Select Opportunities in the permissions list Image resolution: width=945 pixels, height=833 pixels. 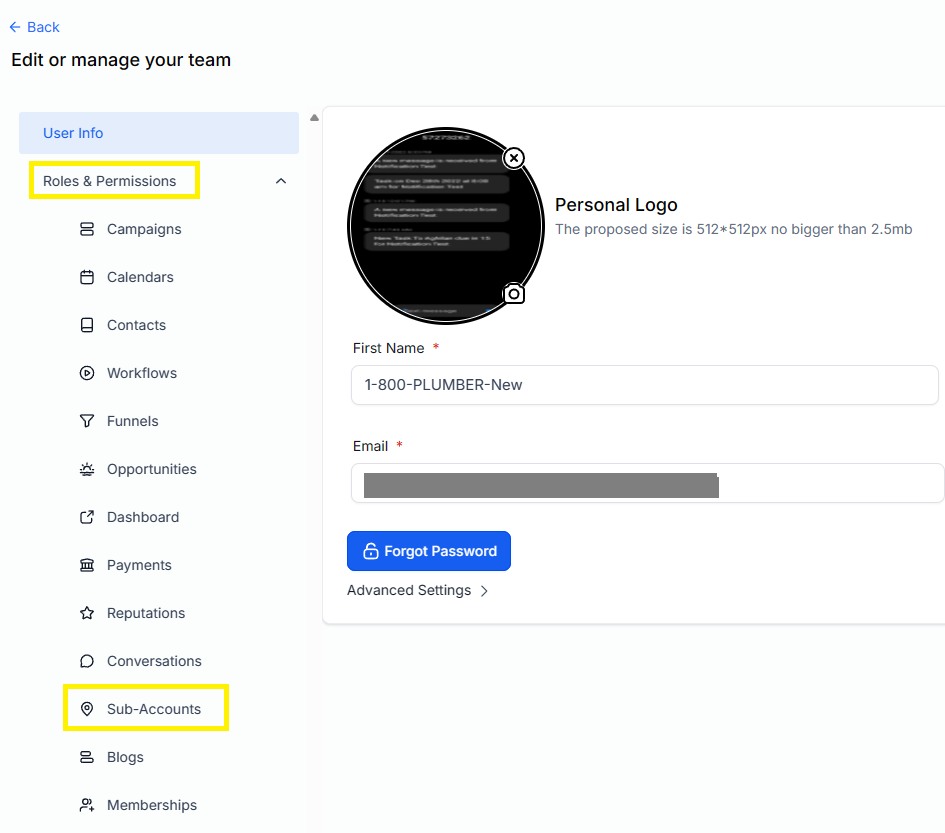pyautogui.click(x=151, y=469)
